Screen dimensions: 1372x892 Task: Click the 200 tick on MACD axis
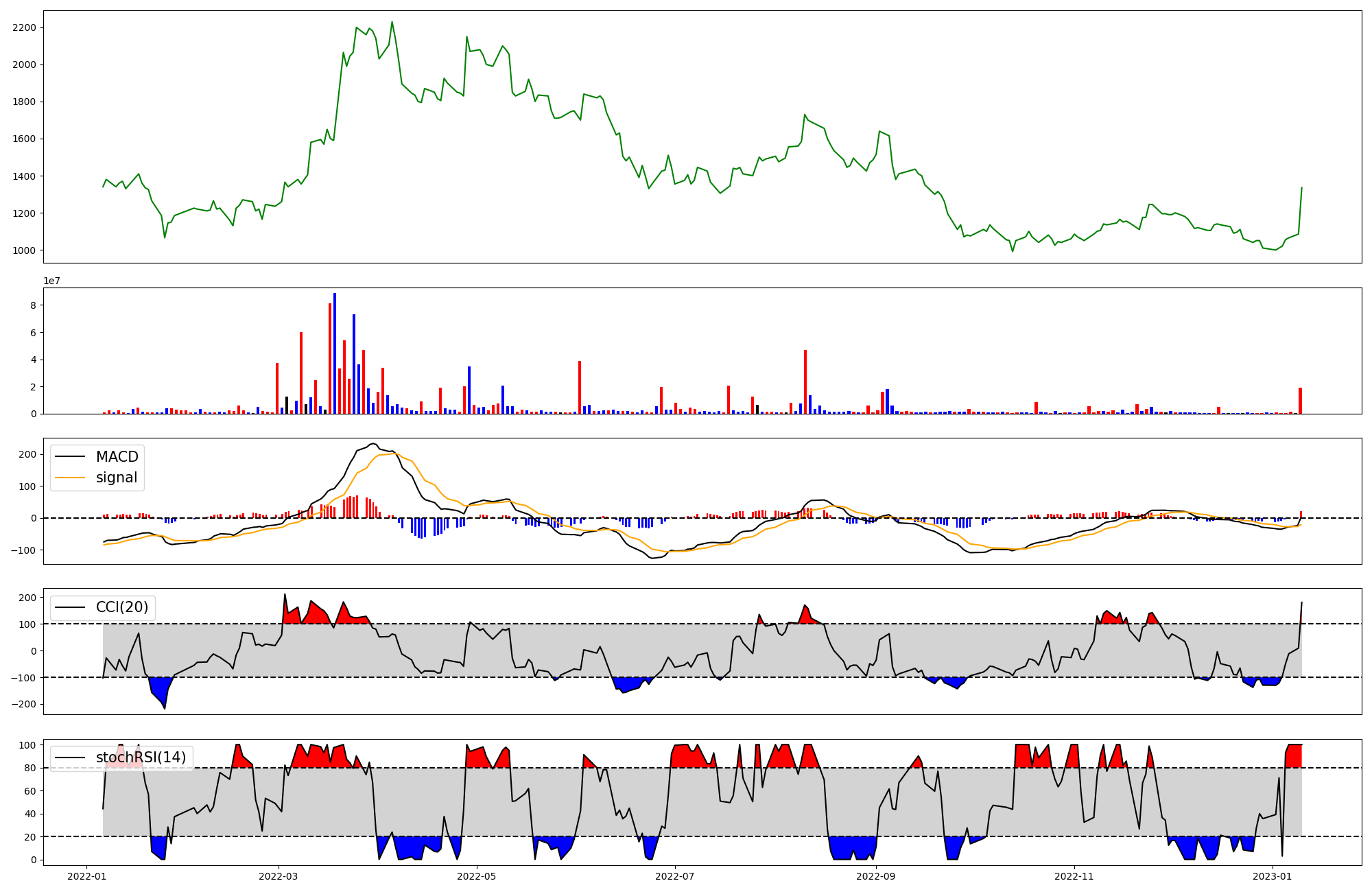click(27, 454)
